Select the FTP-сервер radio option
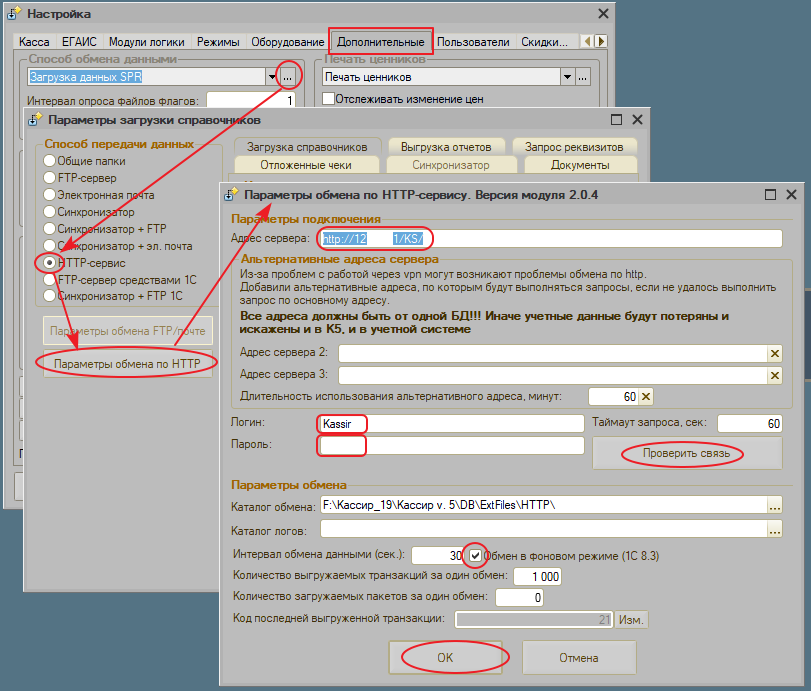Image resolution: width=811 pixels, height=691 pixels. pos(47,177)
